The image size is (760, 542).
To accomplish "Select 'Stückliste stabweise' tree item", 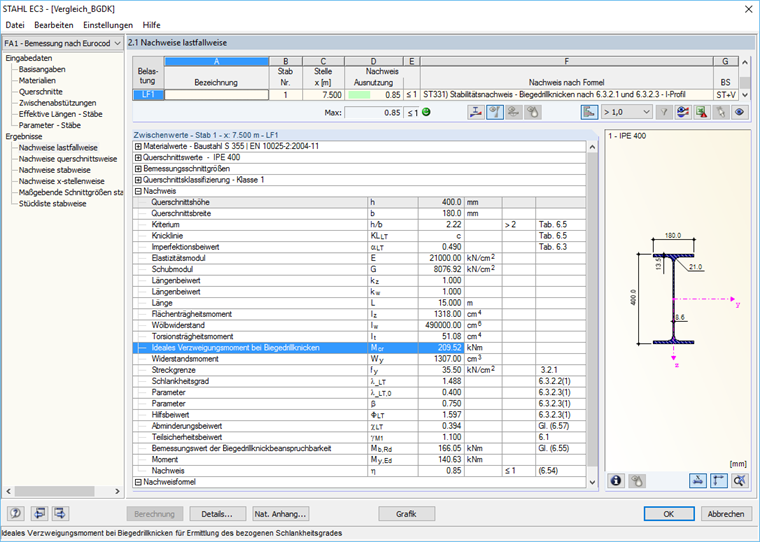I will tap(53, 204).
